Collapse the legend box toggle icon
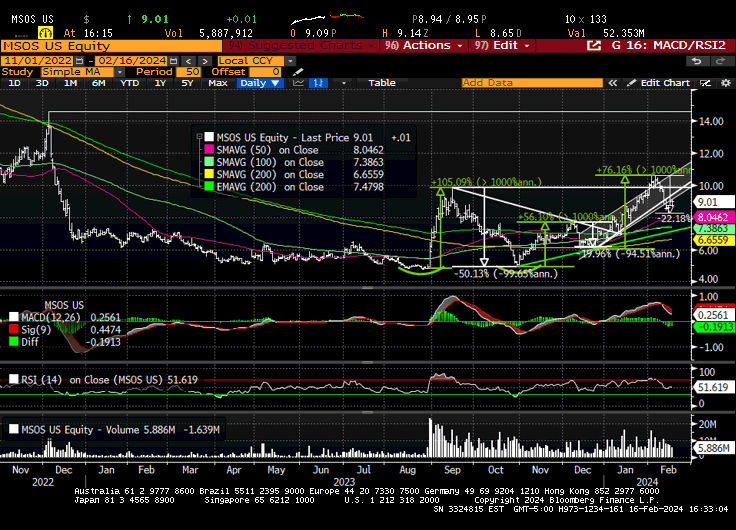The image size is (736, 530). coord(199,137)
